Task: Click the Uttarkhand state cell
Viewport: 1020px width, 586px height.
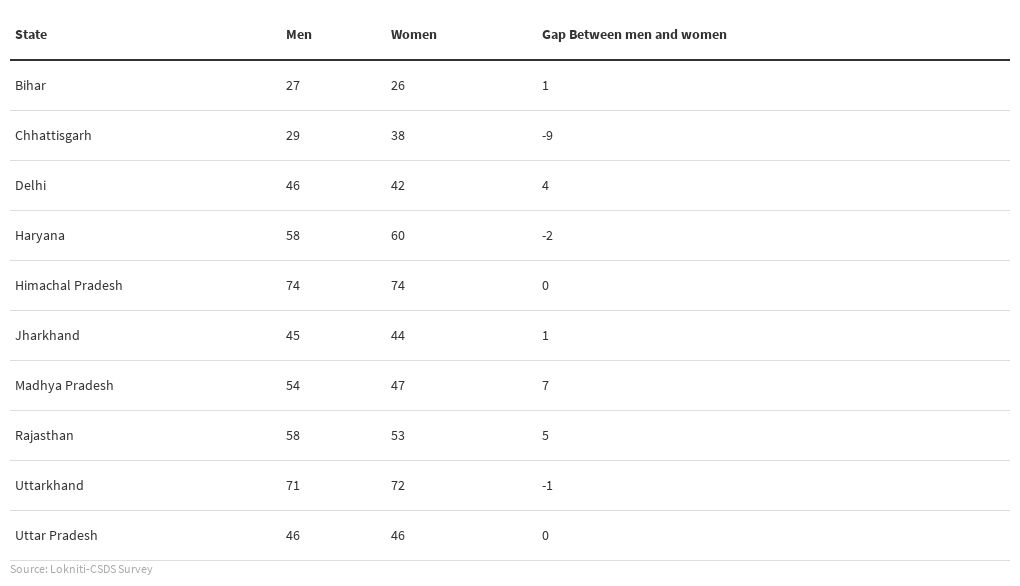Action: point(49,485)
